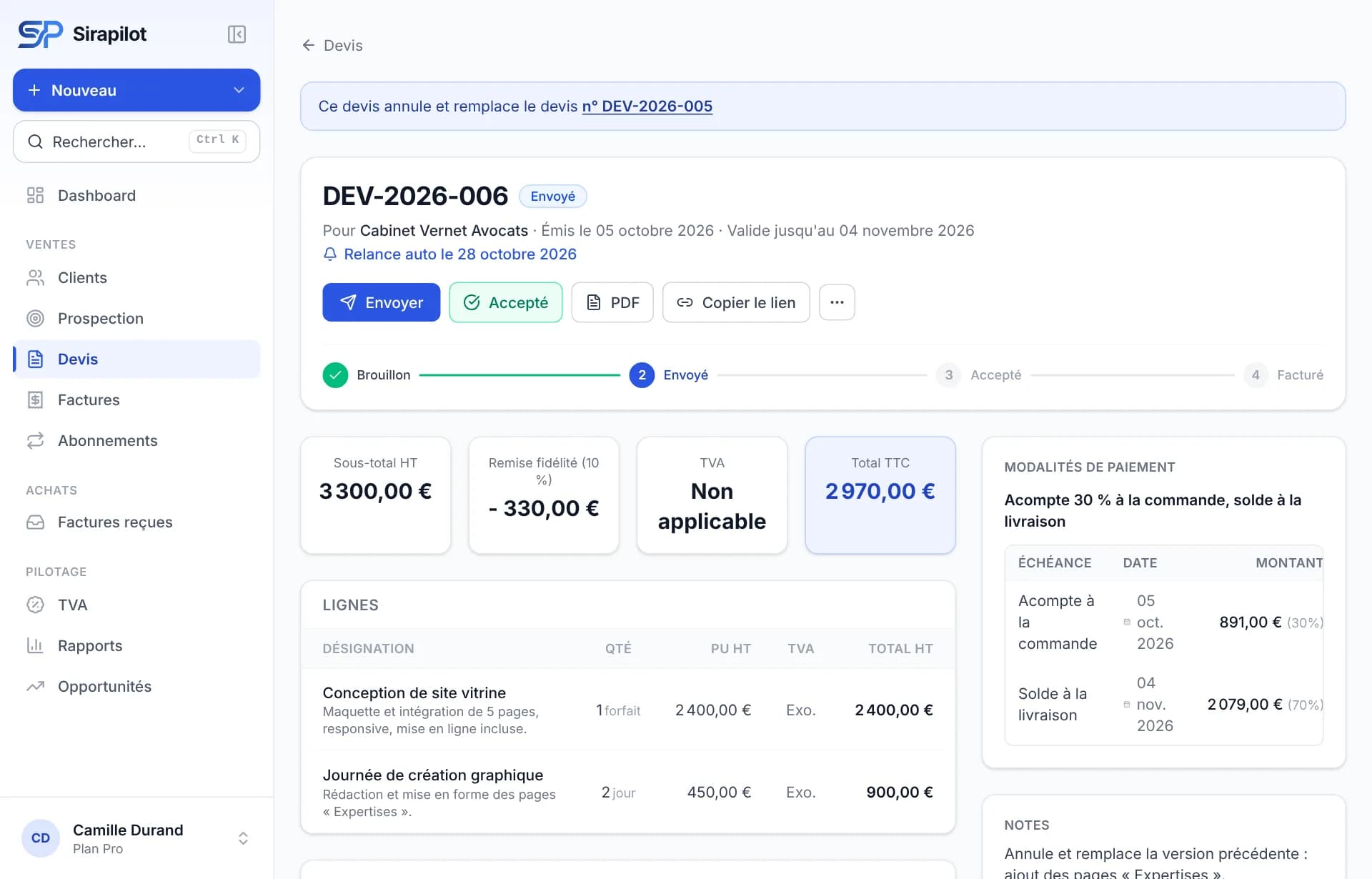Click step 2 Envoyé marker

[642, 375]
